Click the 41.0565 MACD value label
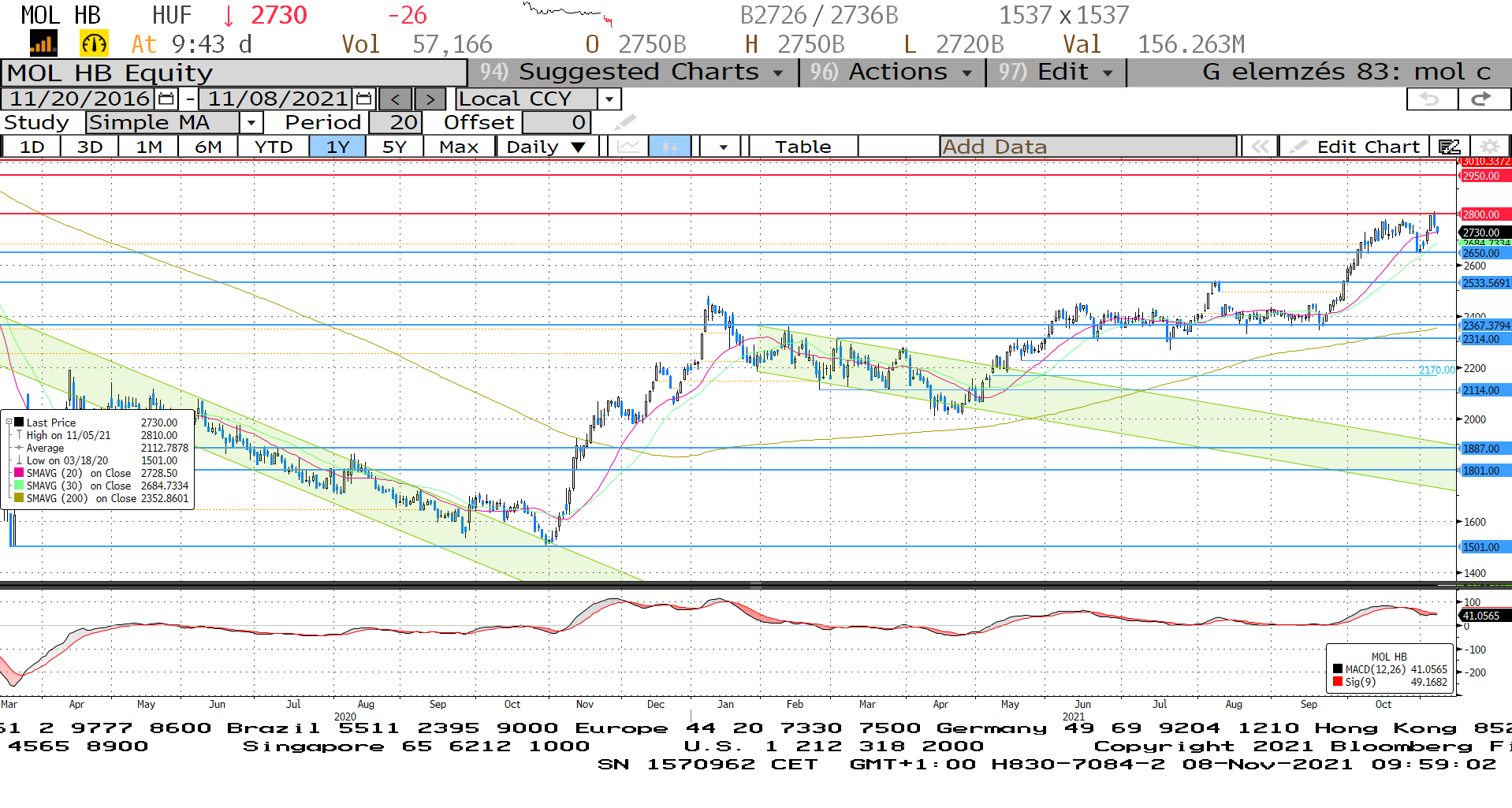Image resolution: width=1512 pixels, height=808 pixels. (1485, 616)
